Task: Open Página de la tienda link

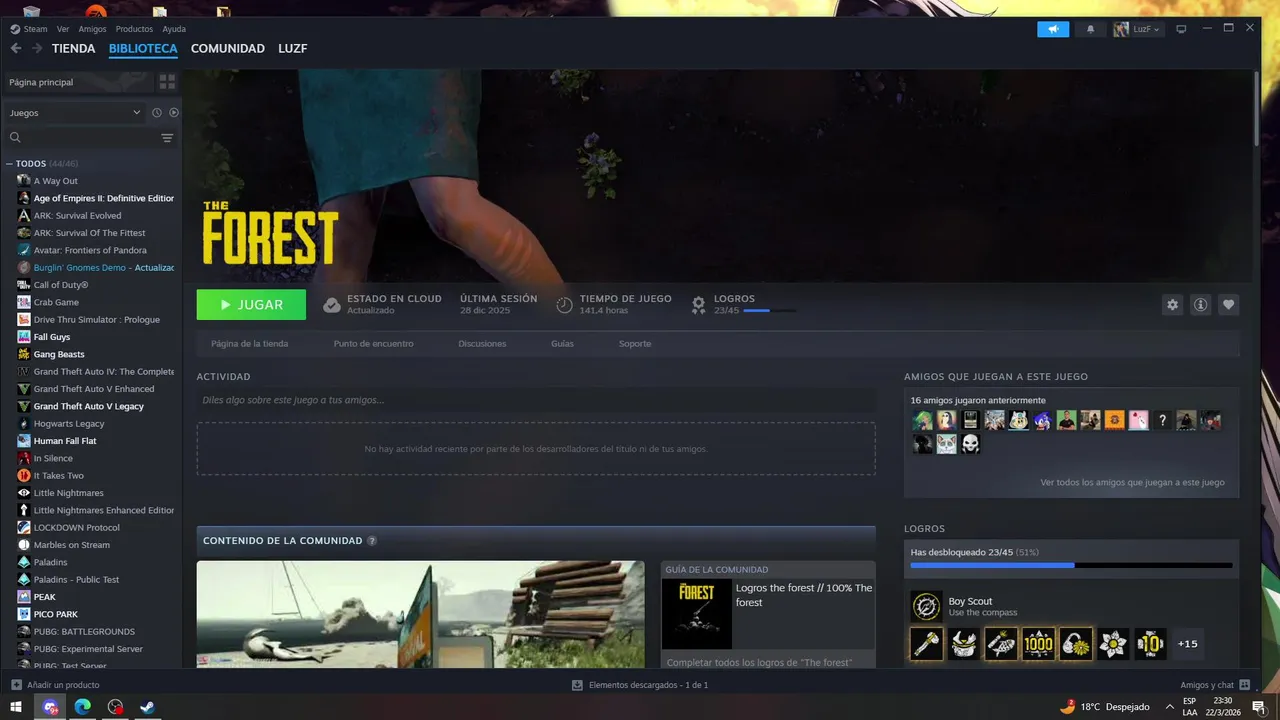Action: point(249,344)
